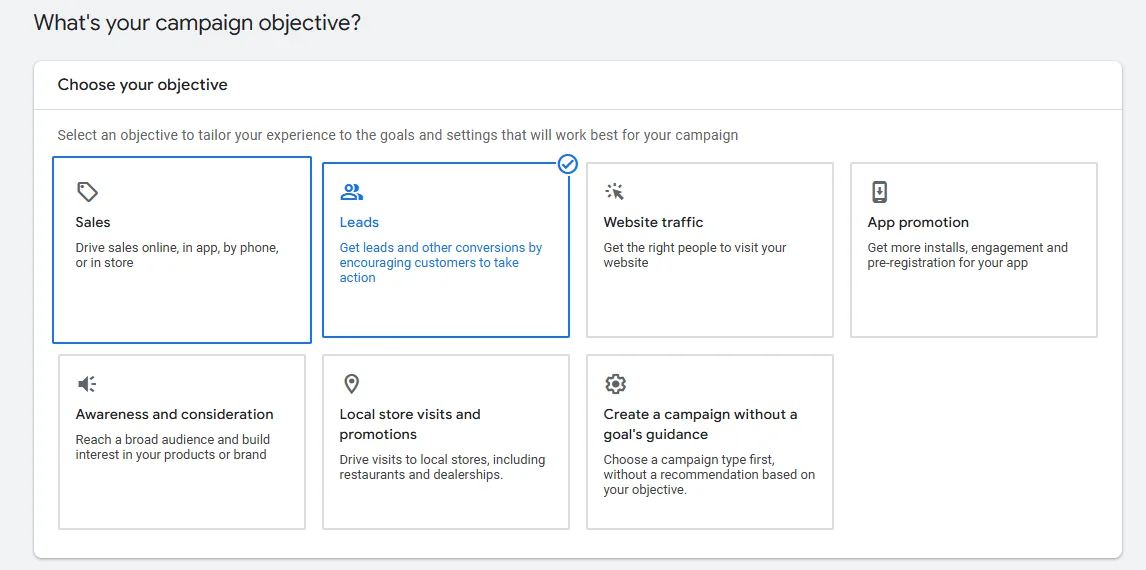The image size is (1146, 570).
Task: Click 'Choose a campaign type first' description
Action: pos(709,475)
